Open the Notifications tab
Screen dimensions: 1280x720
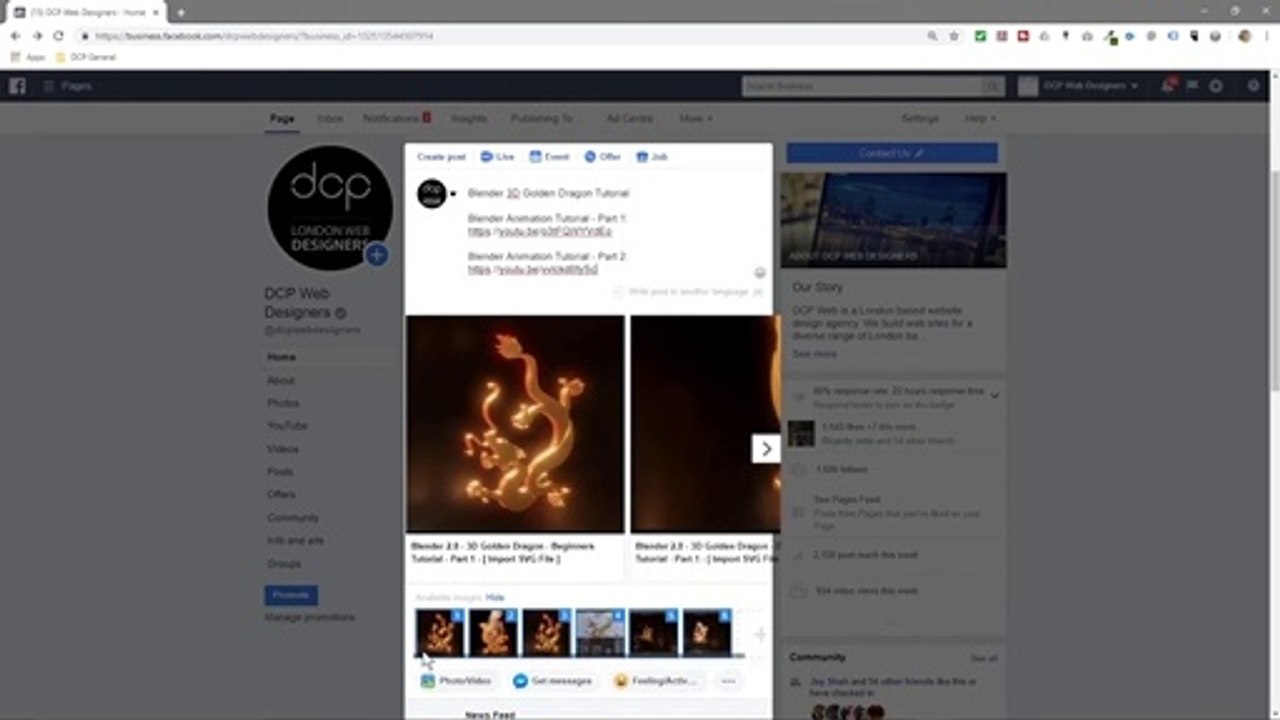coord(396,118)
